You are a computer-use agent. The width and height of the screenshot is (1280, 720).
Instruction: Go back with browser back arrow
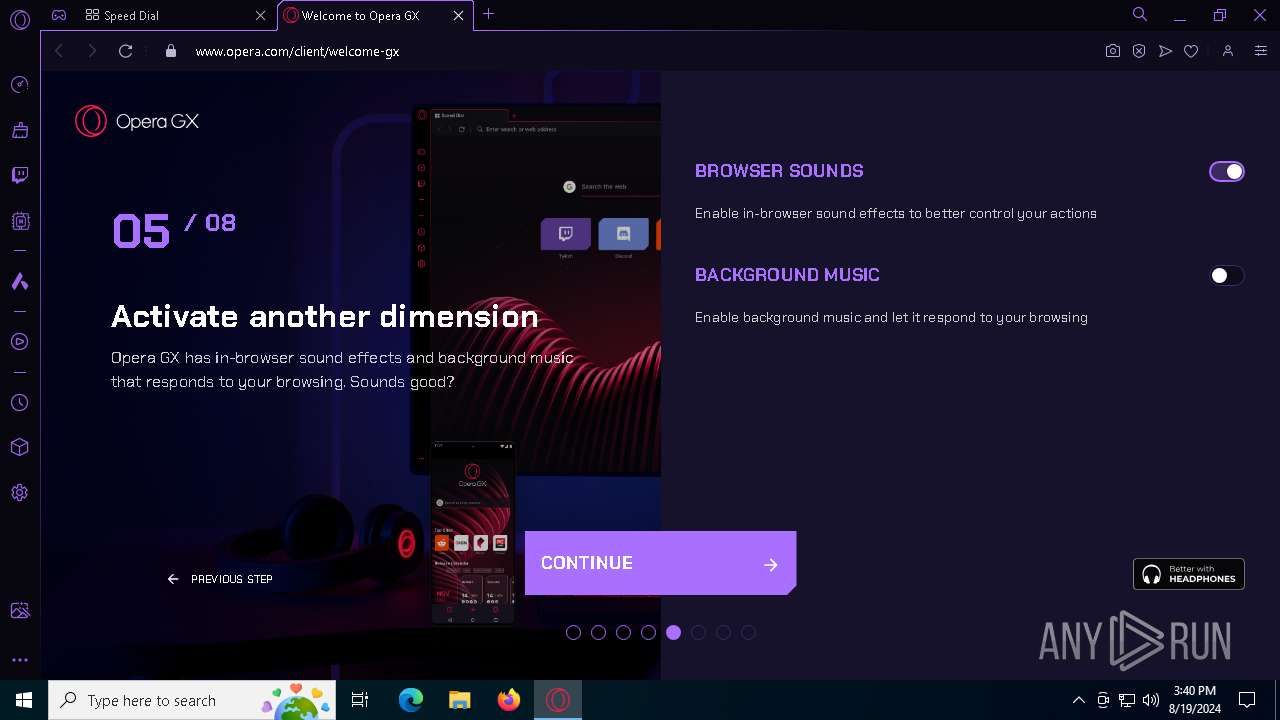(x=59, y=51)
